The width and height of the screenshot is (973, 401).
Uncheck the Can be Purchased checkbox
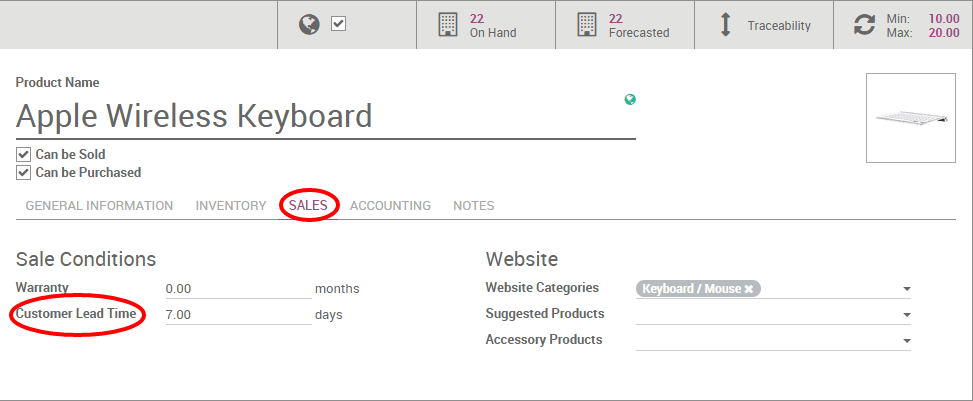23,172
